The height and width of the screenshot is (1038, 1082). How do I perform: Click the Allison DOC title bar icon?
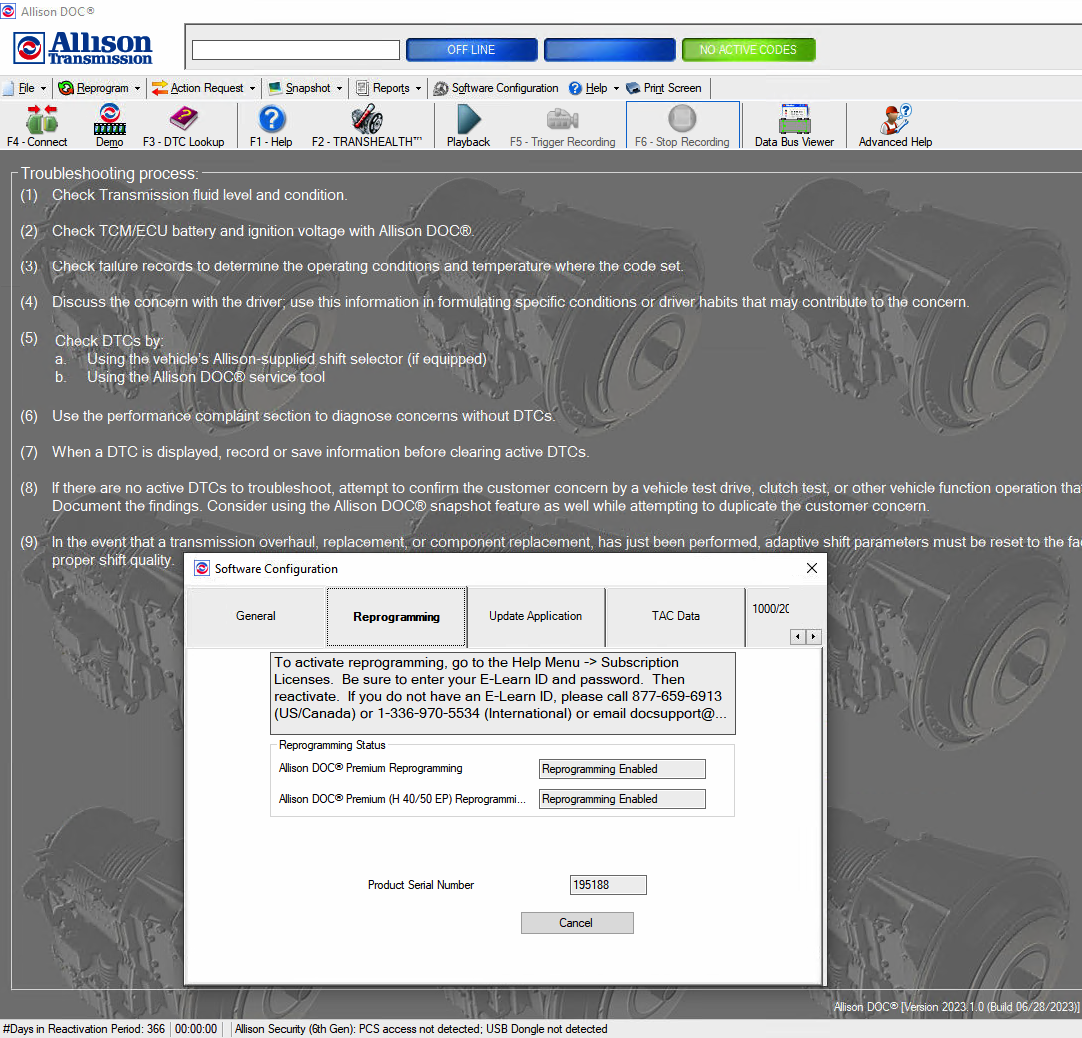[8, 11]
